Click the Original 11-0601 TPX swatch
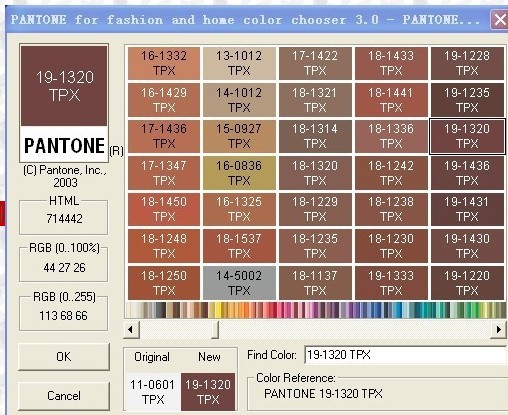This screenshot has height=415, width=508. point(153,392)
